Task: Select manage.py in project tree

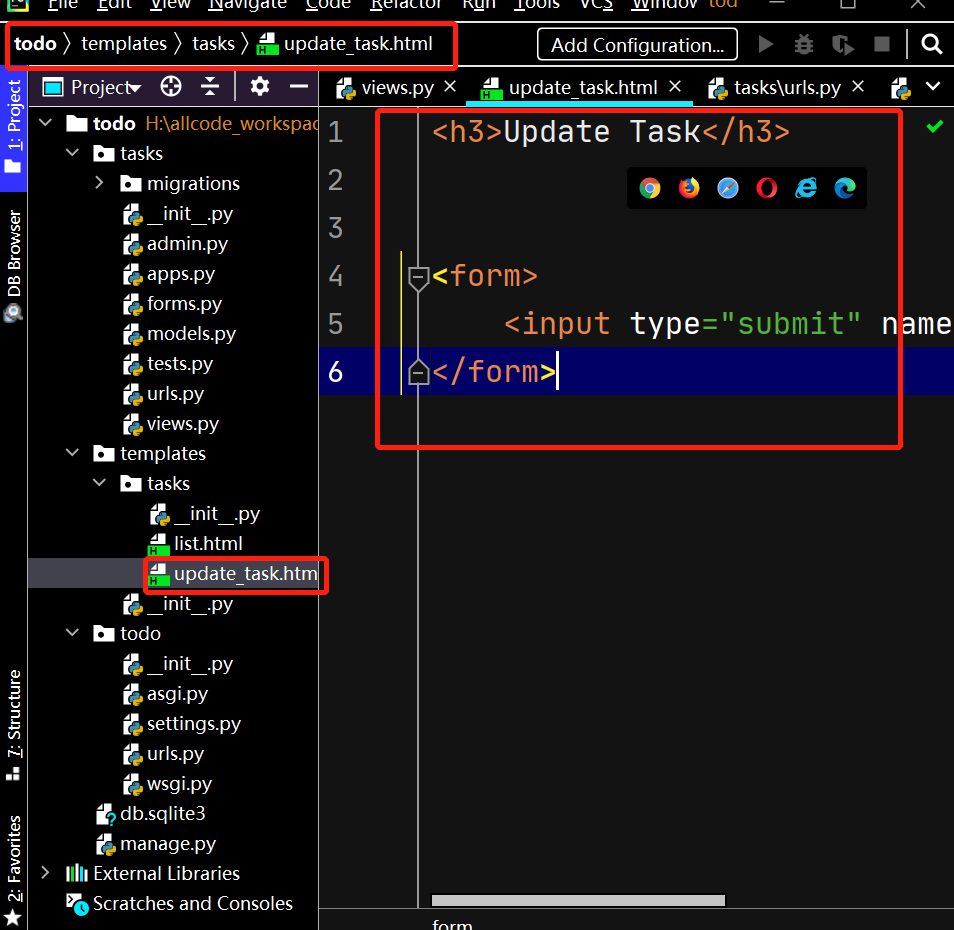Action: click(x=156, y=844)
